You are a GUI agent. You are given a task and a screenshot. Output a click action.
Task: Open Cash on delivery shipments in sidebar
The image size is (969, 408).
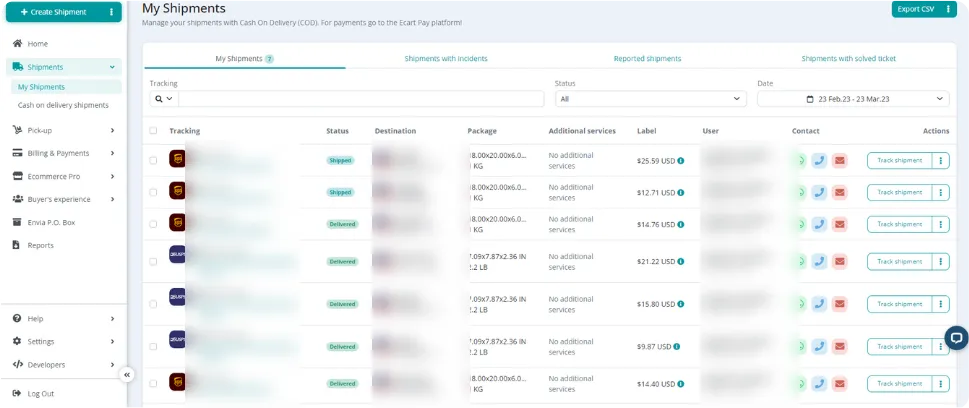63,105
